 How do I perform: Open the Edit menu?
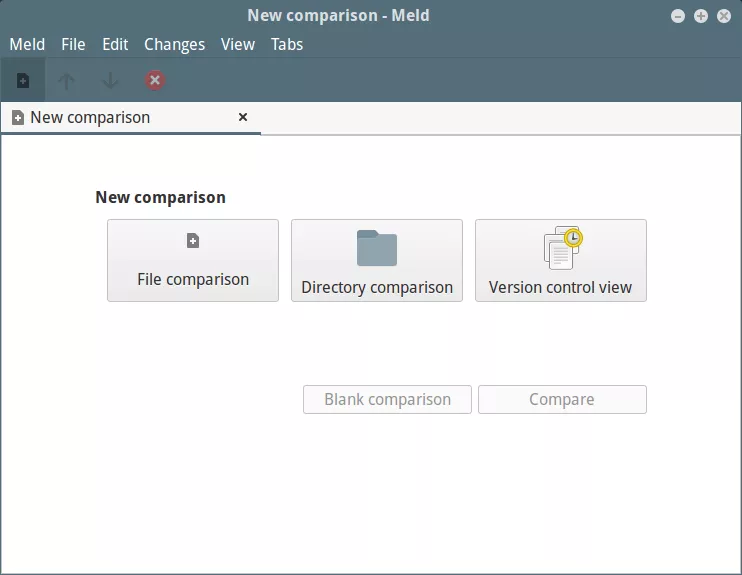(x=115, y=44)
